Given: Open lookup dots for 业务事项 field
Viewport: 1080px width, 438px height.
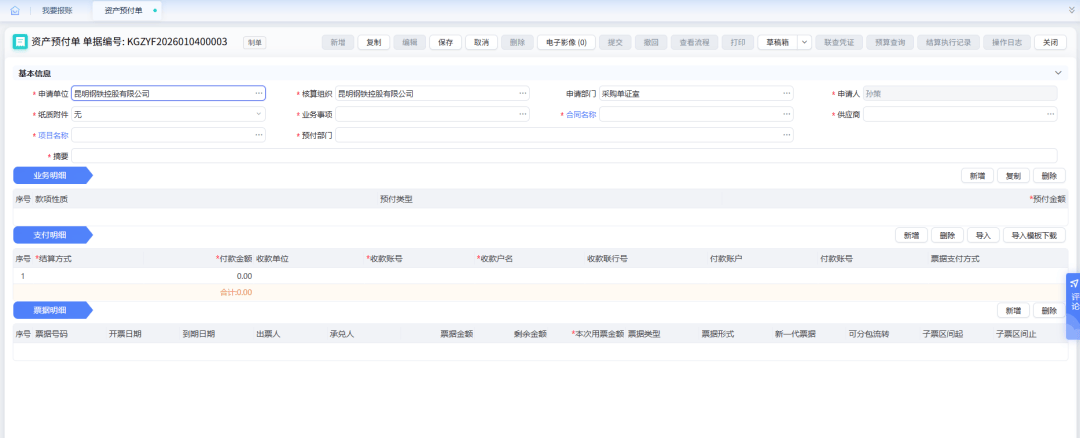Looking at the screenshot, I should pyautogui.click(x=522, y=114).
